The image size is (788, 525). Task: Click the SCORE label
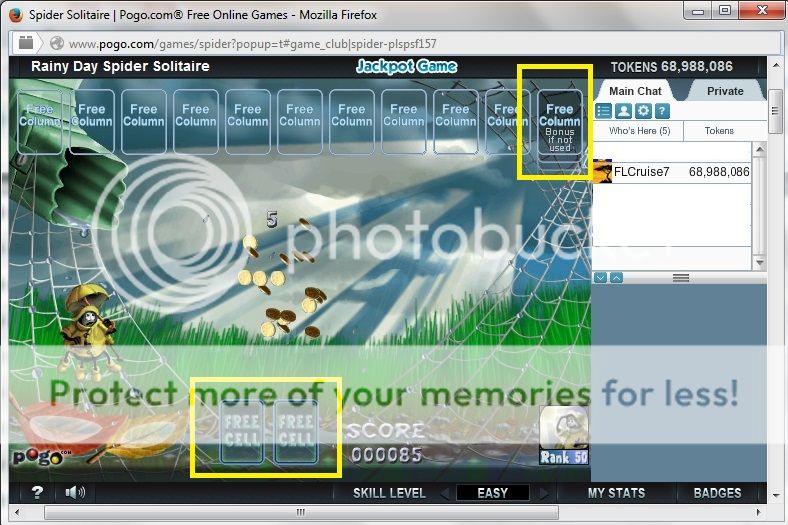(385, 431)
